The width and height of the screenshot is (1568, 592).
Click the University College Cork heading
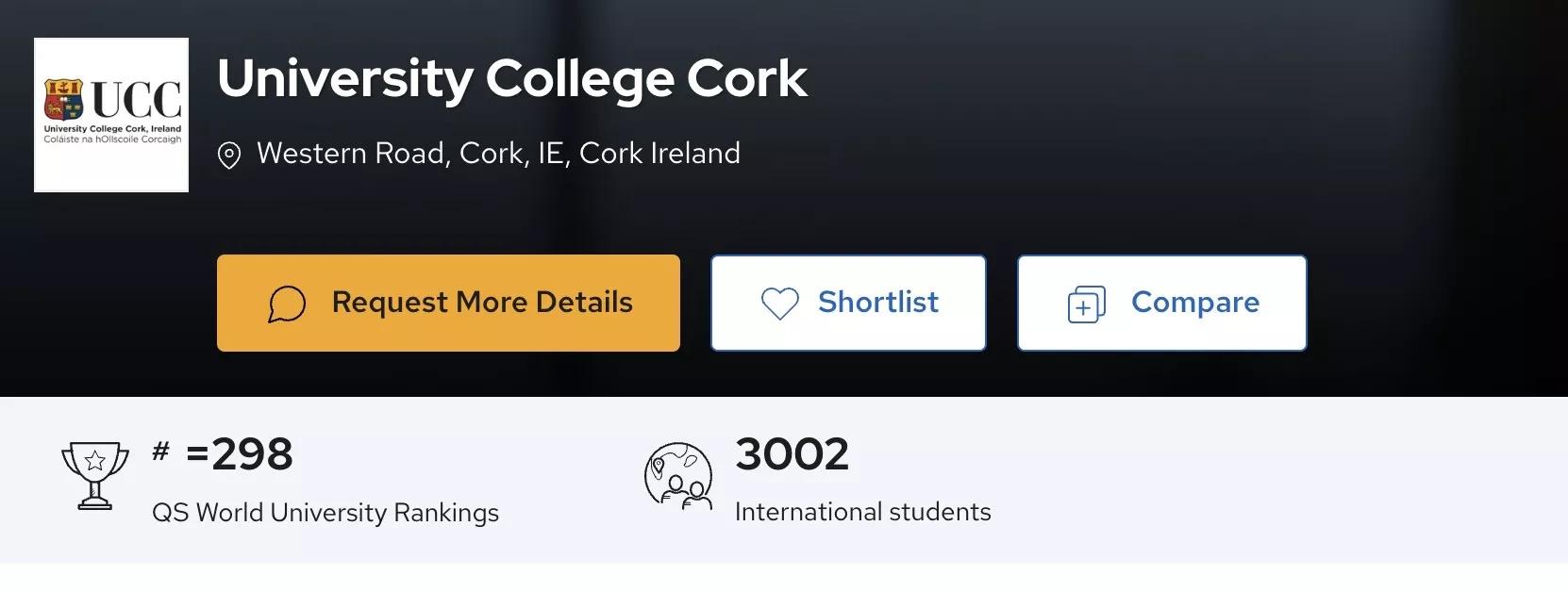[x=512, y=78]
